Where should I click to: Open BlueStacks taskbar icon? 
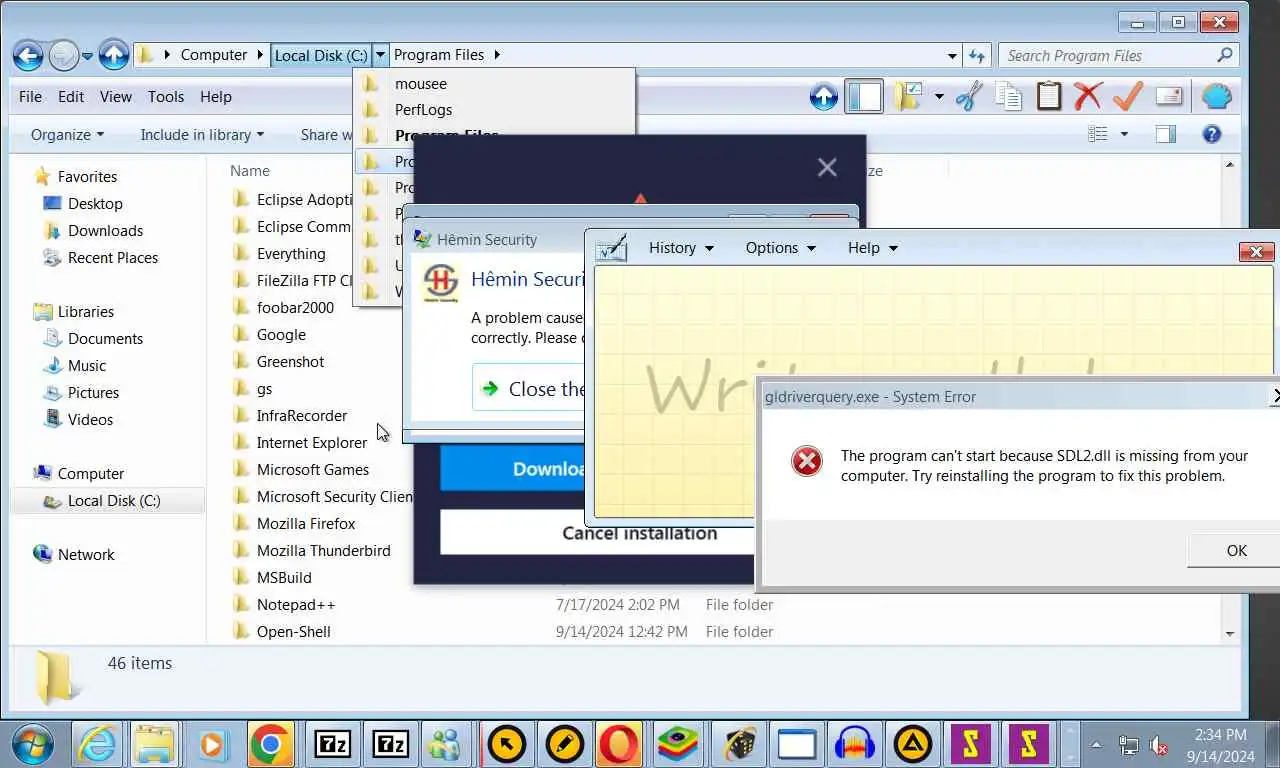[678, 744]
